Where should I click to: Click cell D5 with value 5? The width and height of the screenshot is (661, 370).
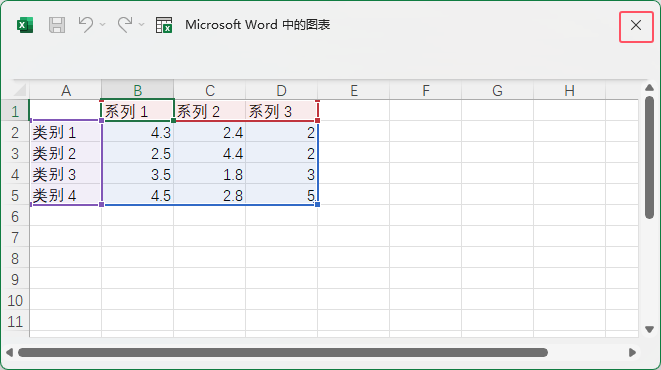(x=282, y=195)
